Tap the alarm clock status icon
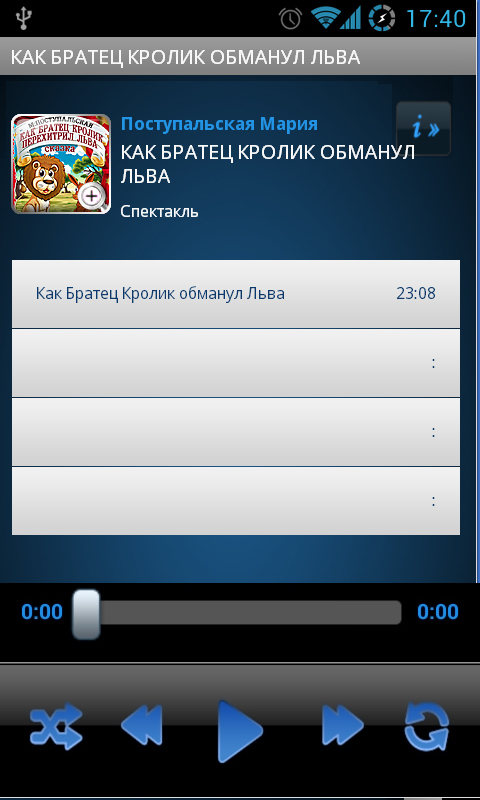This screenshot has height=800, width=480. (290, 19)
